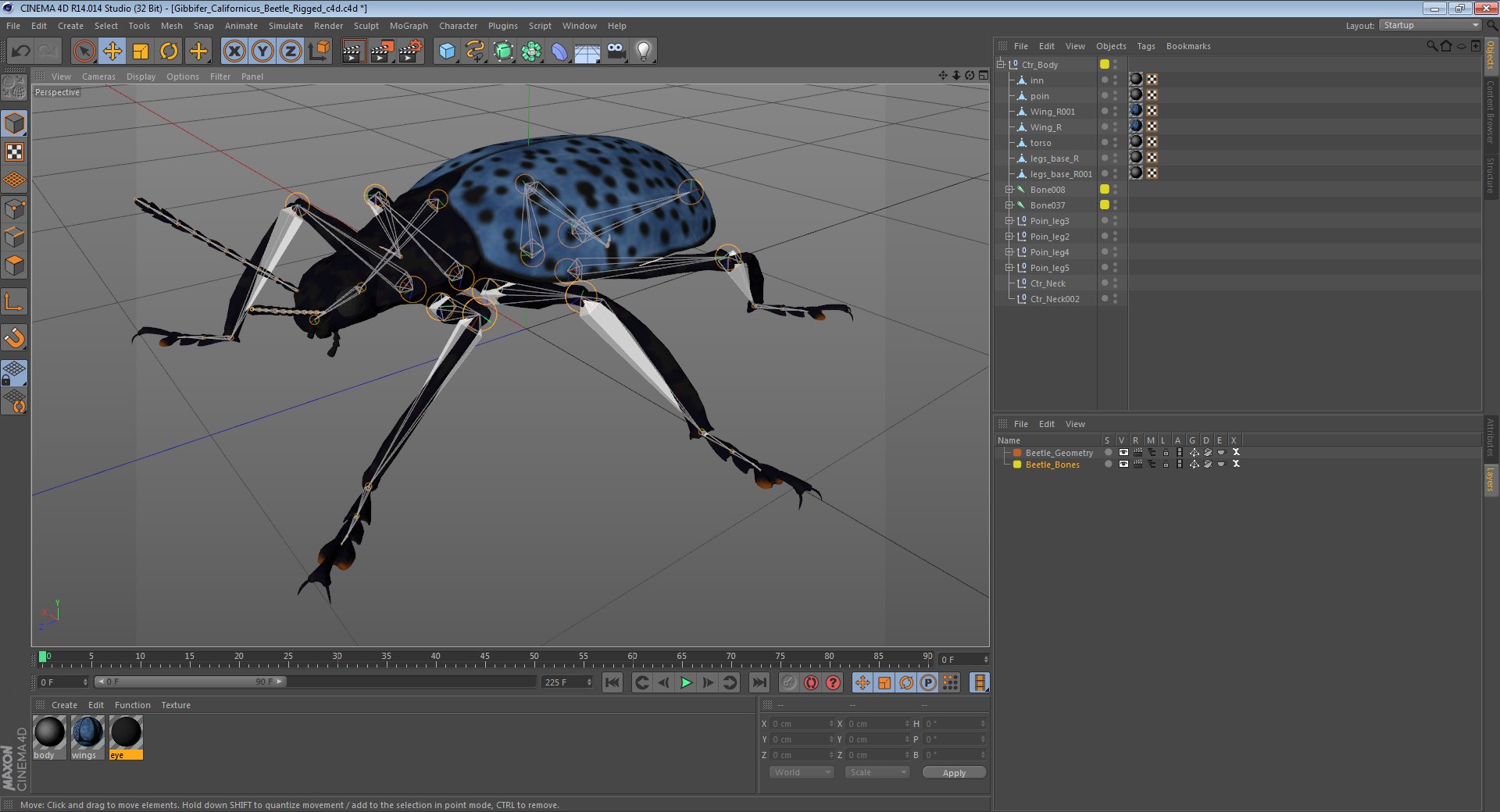This screenshot has width=1500, height=812.
Task: Add a camera object
Action: [616, 52]
